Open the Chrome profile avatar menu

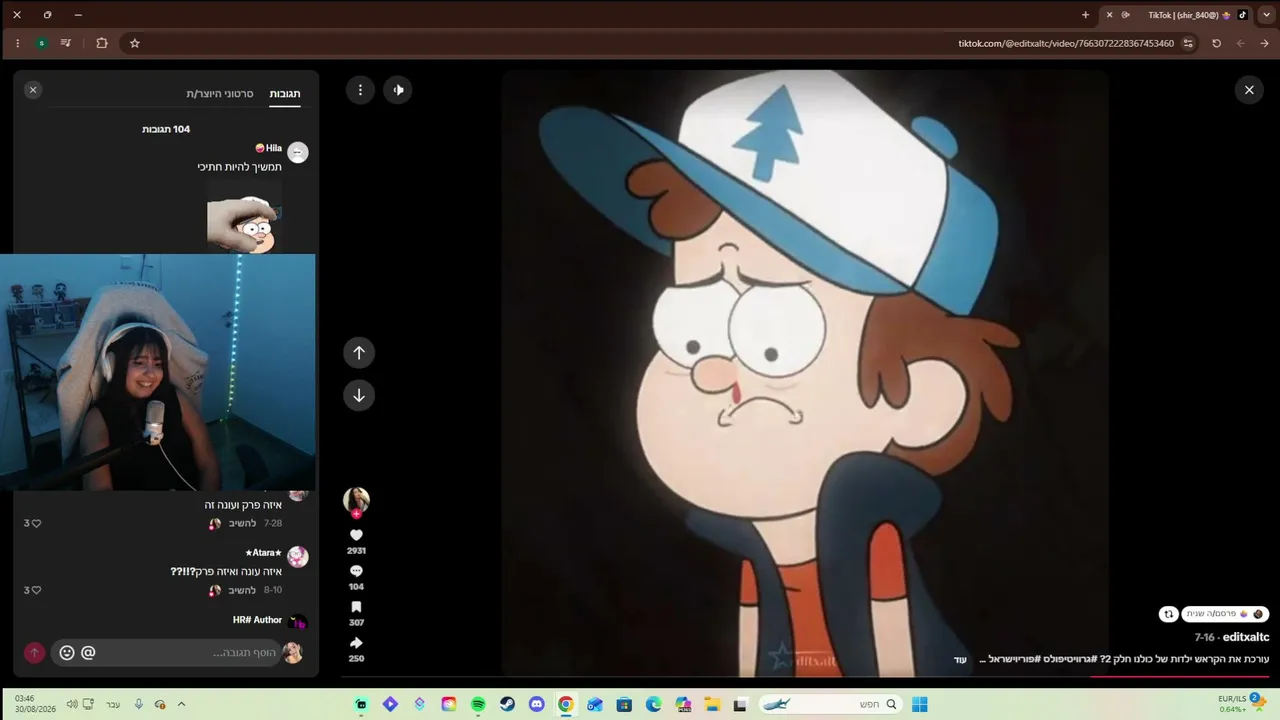[x=41, y=43]
